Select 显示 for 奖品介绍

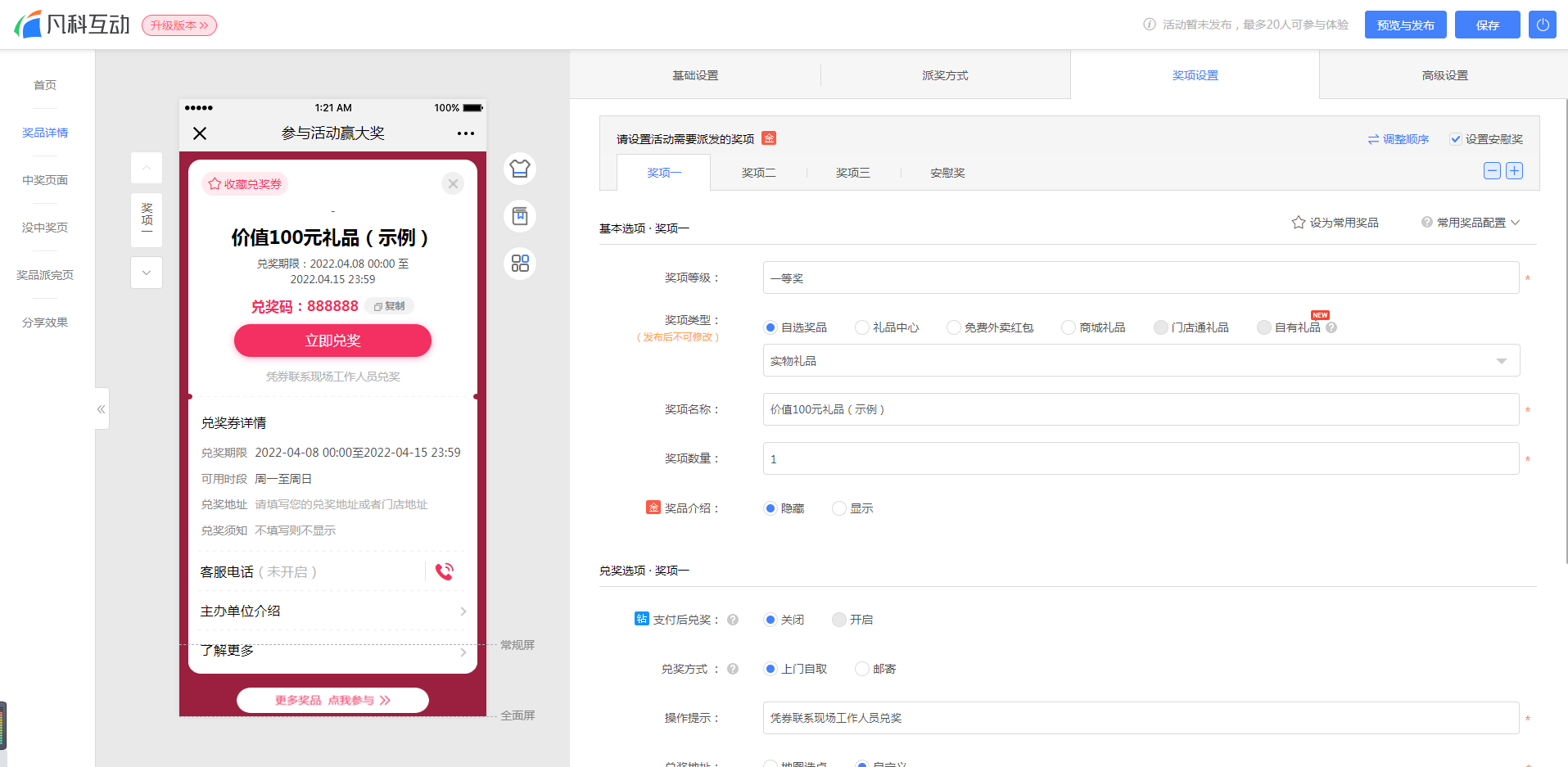[x=838, y=508]
